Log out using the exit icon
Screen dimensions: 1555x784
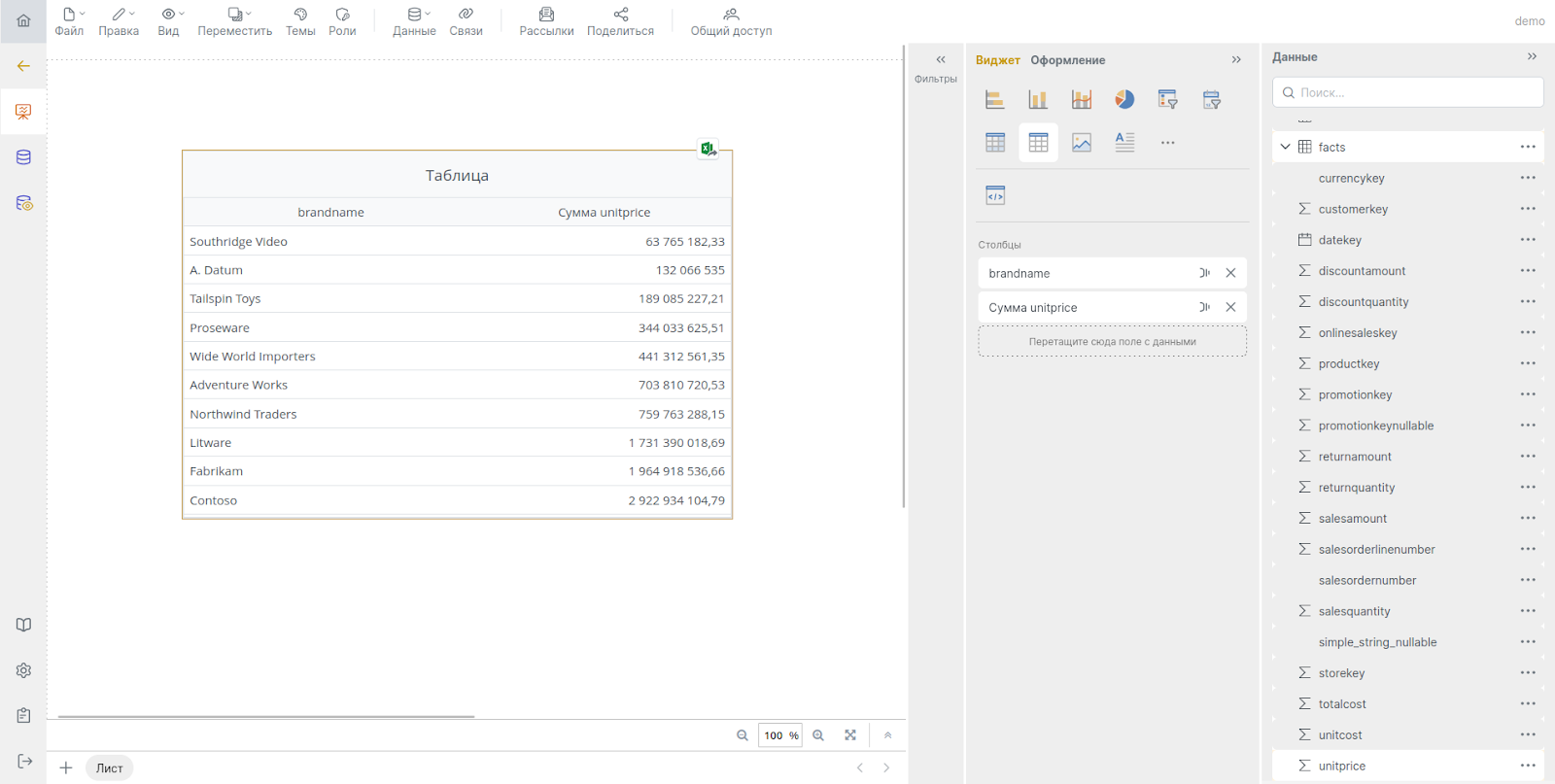[x=23, y=761]
